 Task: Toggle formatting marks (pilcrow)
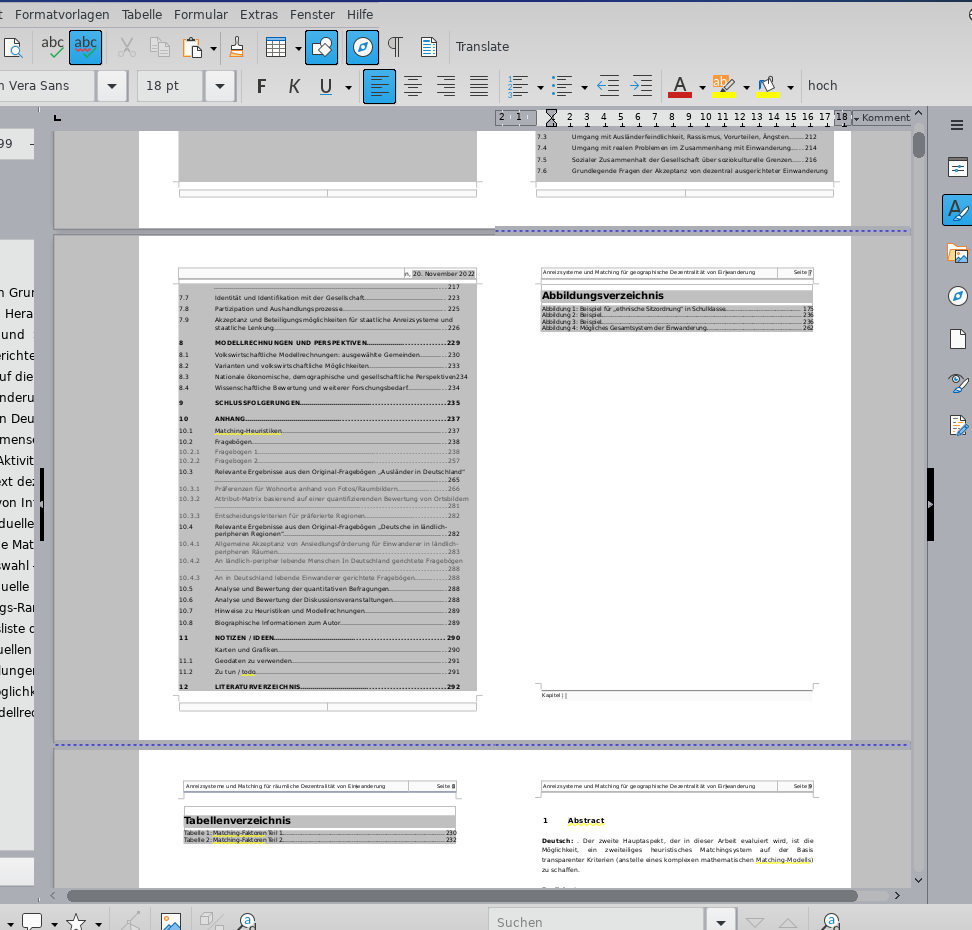[395, 48]
